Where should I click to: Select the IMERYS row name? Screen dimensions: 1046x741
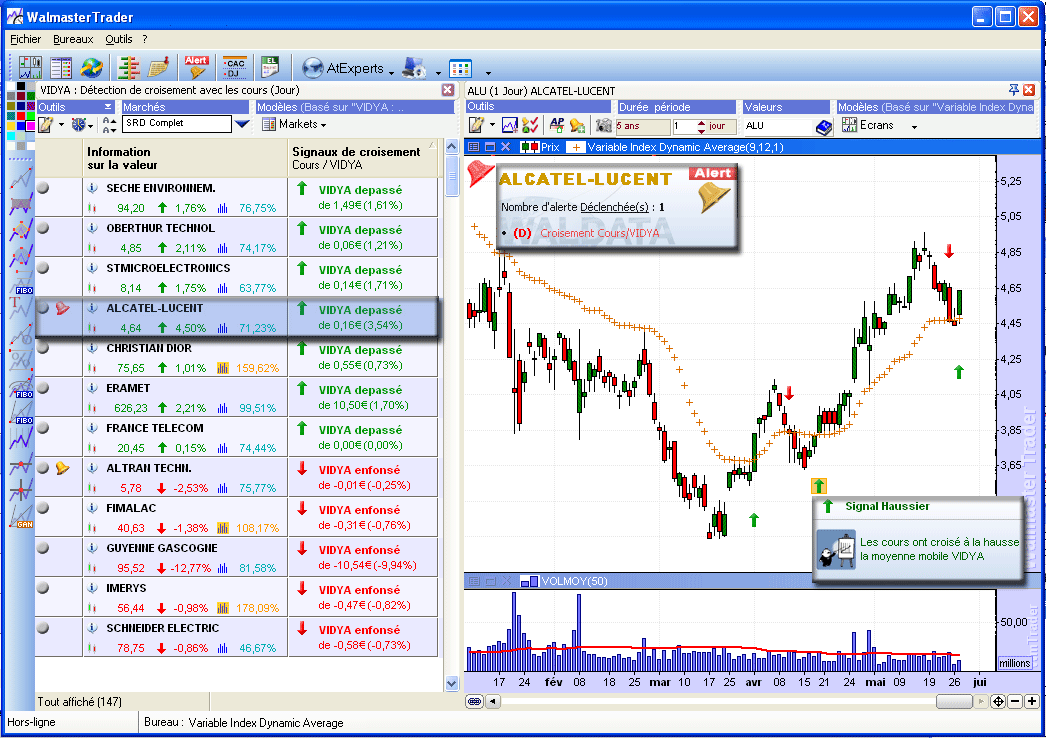pos(126,588)
